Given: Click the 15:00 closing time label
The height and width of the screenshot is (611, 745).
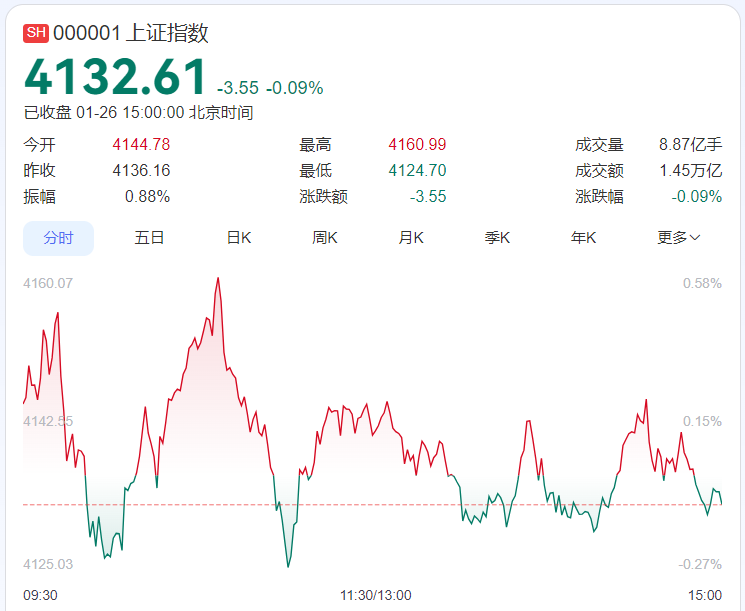Looking at the screenshot, I should 705,595.
